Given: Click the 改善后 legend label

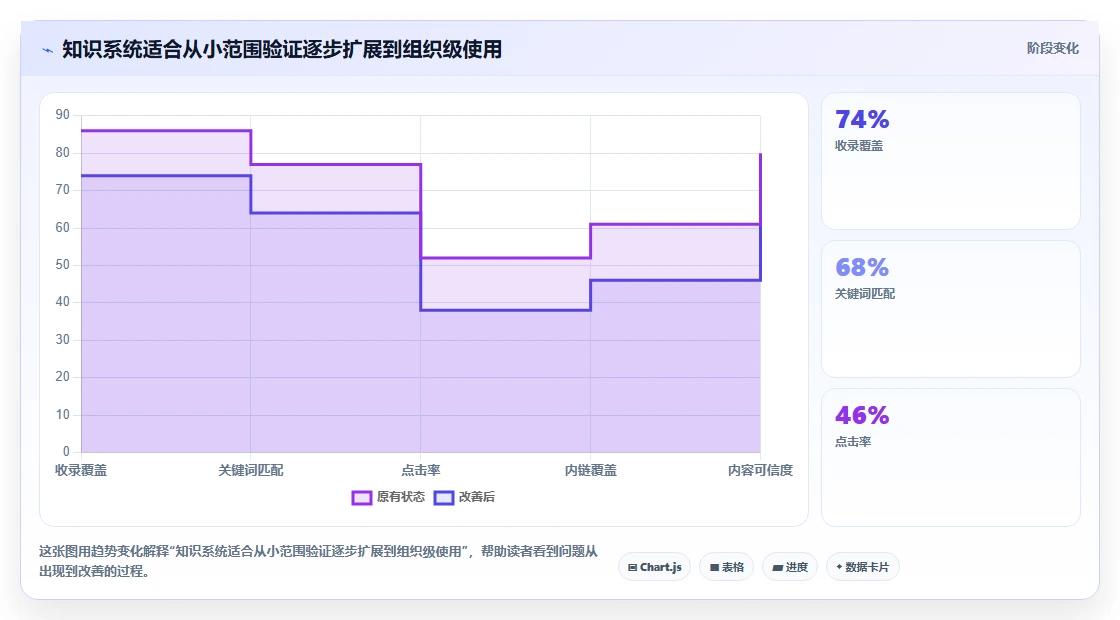Looking at the screenshot, I should click(476, 496).
